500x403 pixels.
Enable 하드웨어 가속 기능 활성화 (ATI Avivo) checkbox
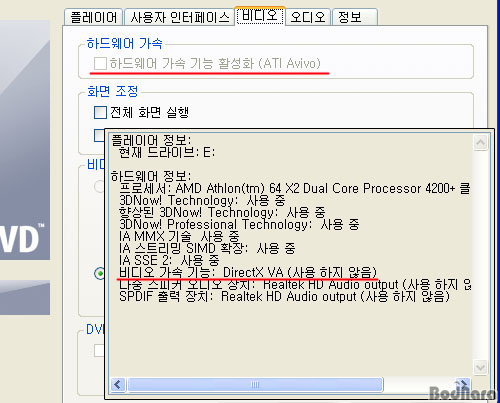[100, 63]
